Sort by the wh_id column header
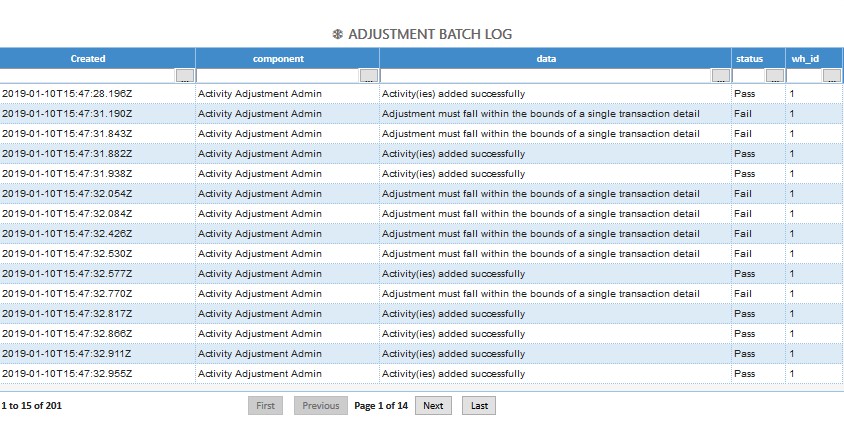This screenshot has height=432, width=844. coord(806,59)
